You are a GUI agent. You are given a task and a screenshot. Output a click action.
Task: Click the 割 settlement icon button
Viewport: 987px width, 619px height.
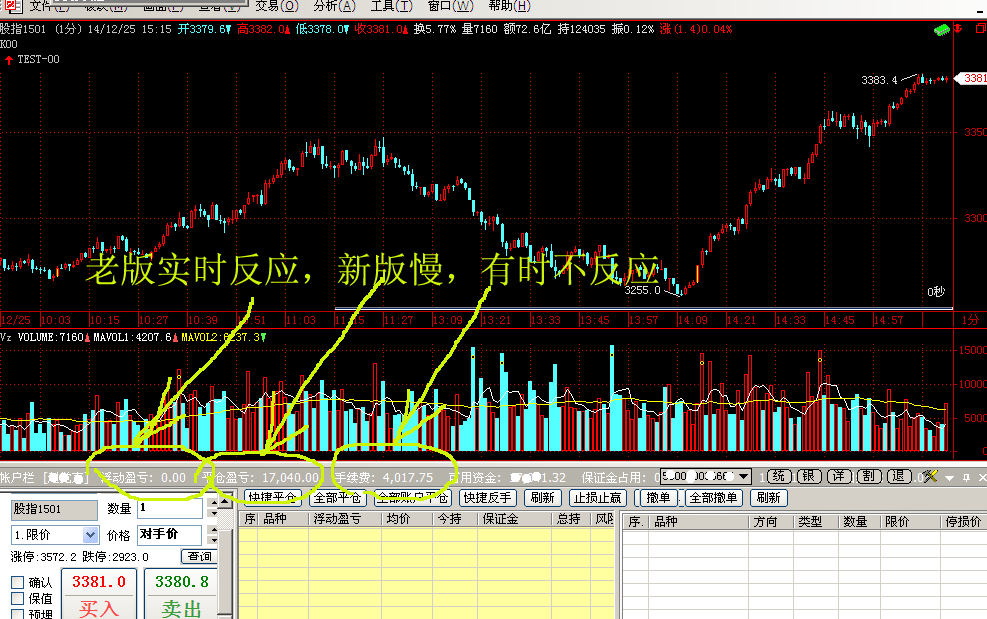871,477
